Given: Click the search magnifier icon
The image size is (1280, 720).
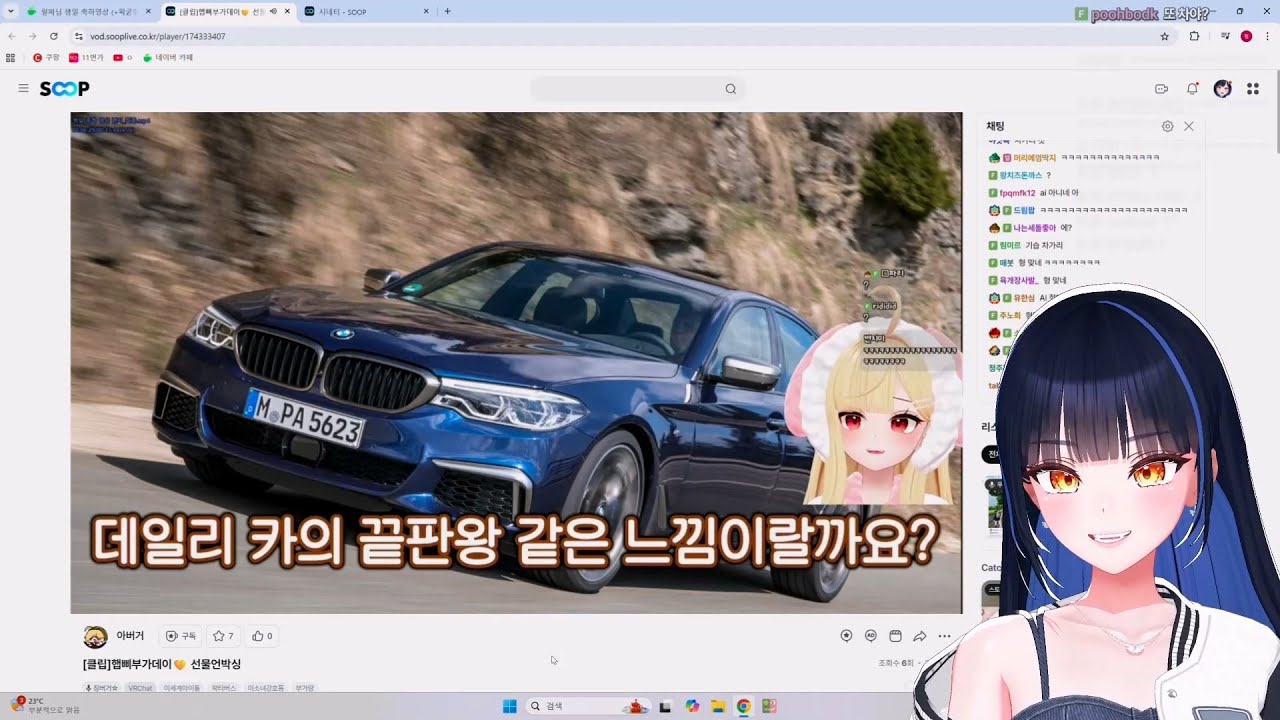Looking at the screenshot, I should coord(731,89).
